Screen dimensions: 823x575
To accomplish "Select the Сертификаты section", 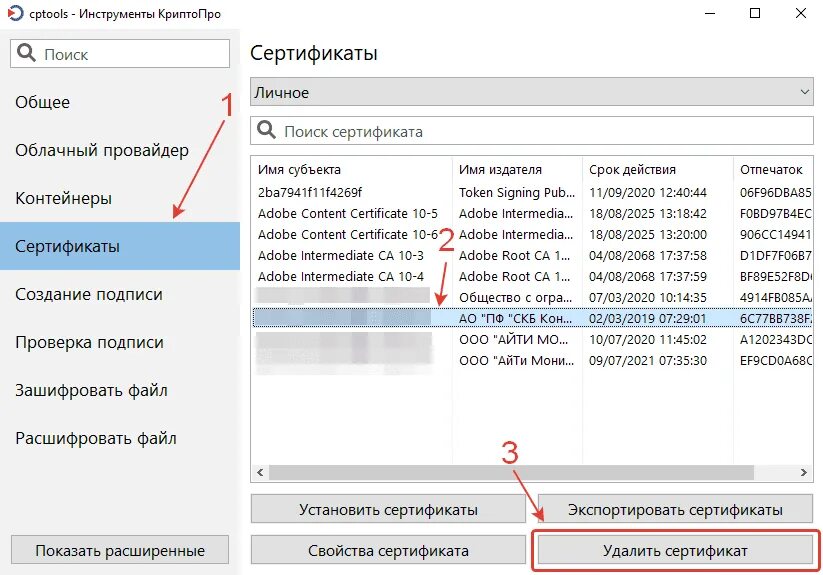I will click(x=120, y=246).
